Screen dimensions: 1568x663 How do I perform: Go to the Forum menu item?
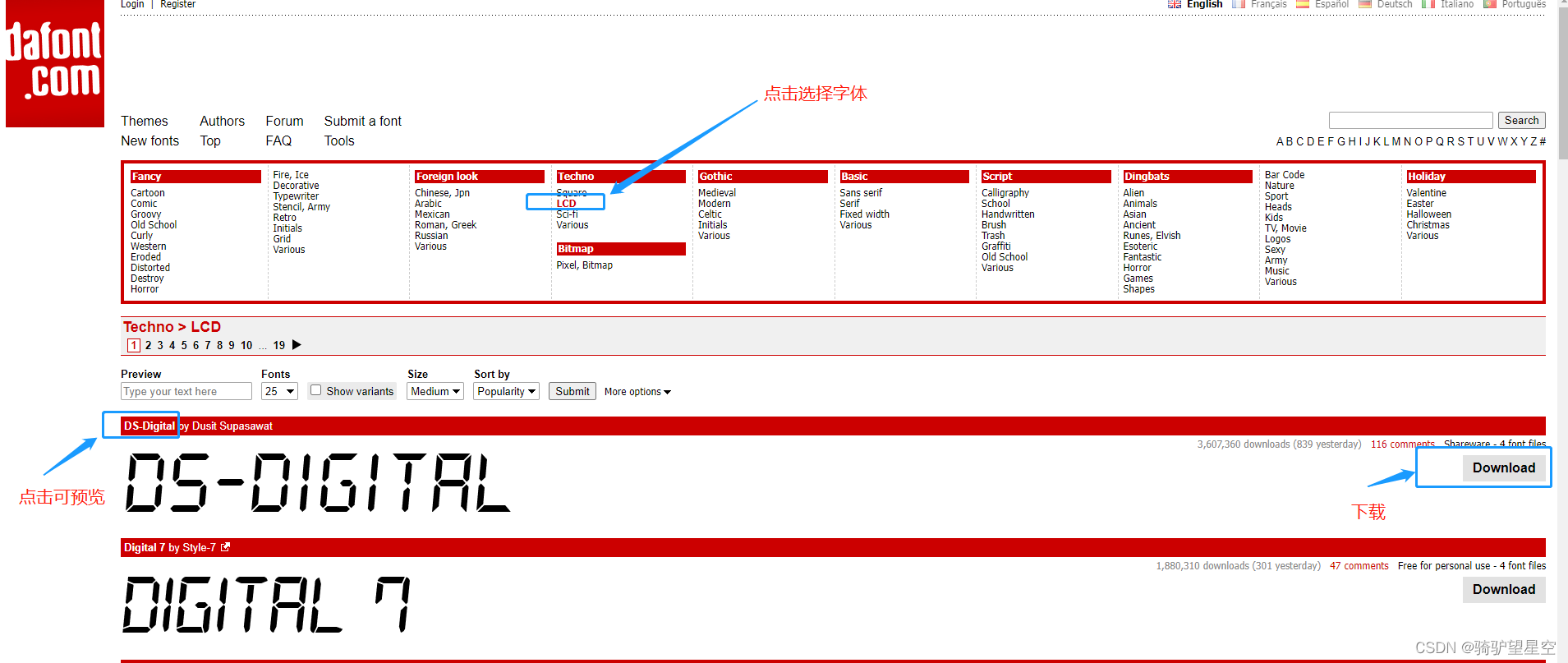pos(284,121)
